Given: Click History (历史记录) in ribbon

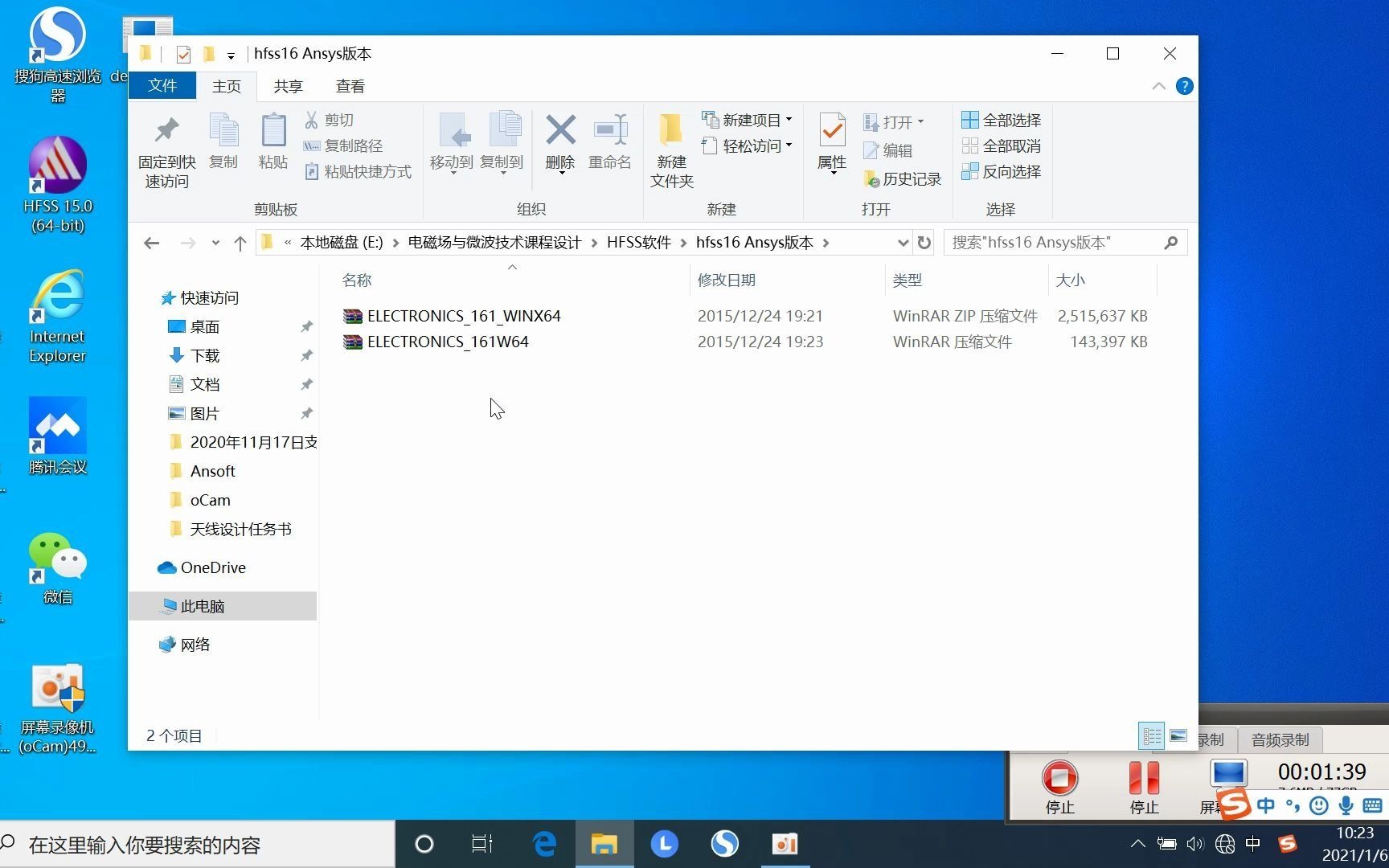Looking at the screenshot, I should [x=902, y=179].
